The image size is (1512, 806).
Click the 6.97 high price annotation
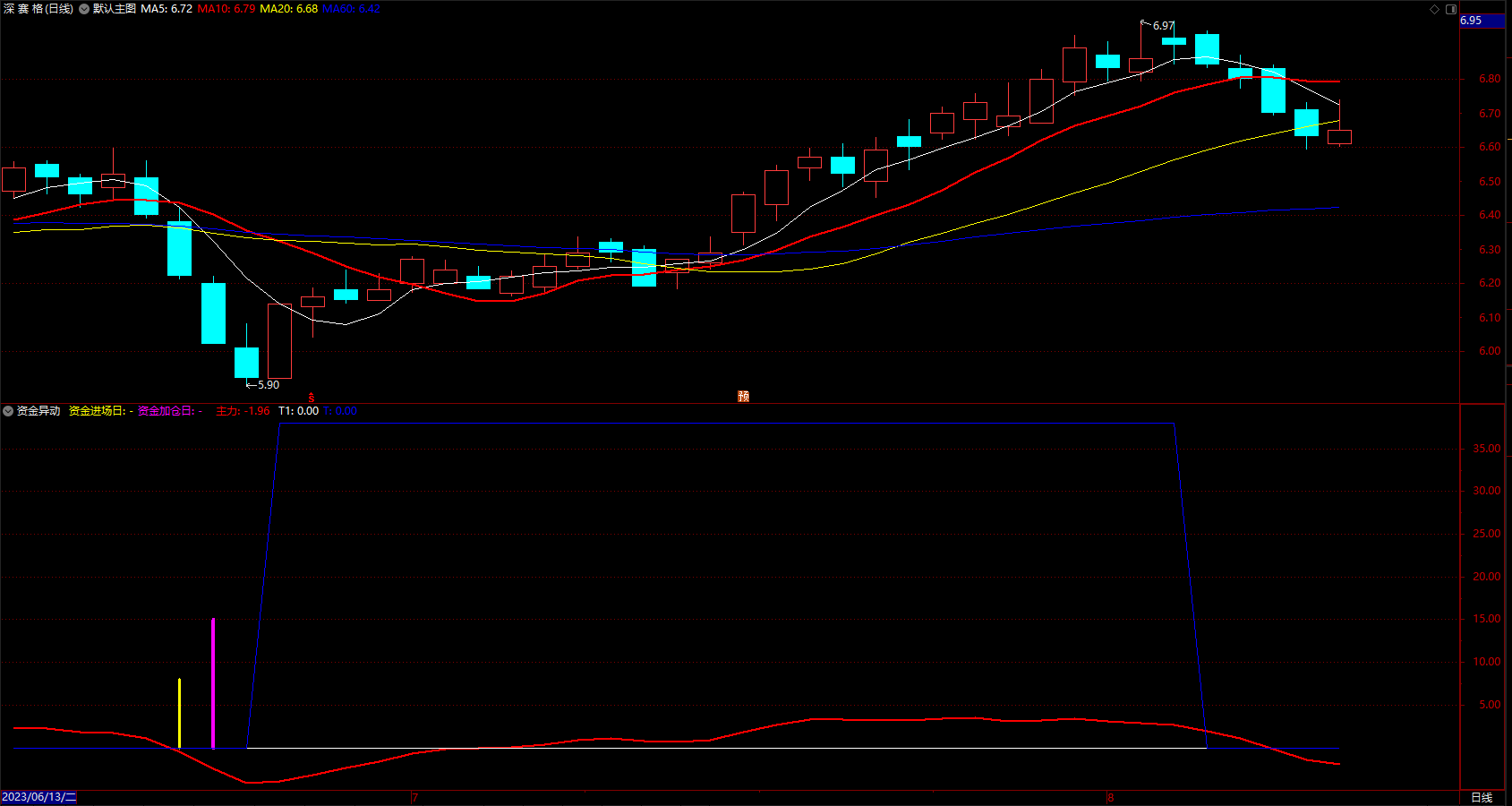1164,26
